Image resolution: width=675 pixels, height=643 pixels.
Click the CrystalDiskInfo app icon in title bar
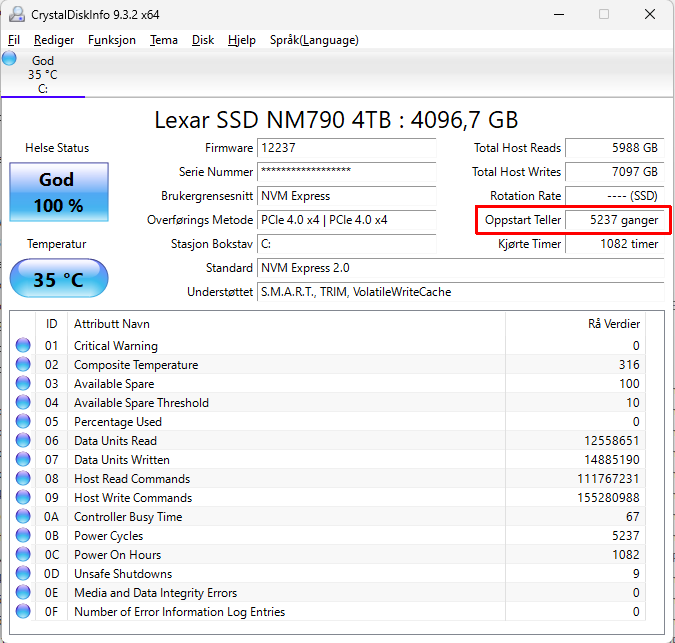pos(17,15)
